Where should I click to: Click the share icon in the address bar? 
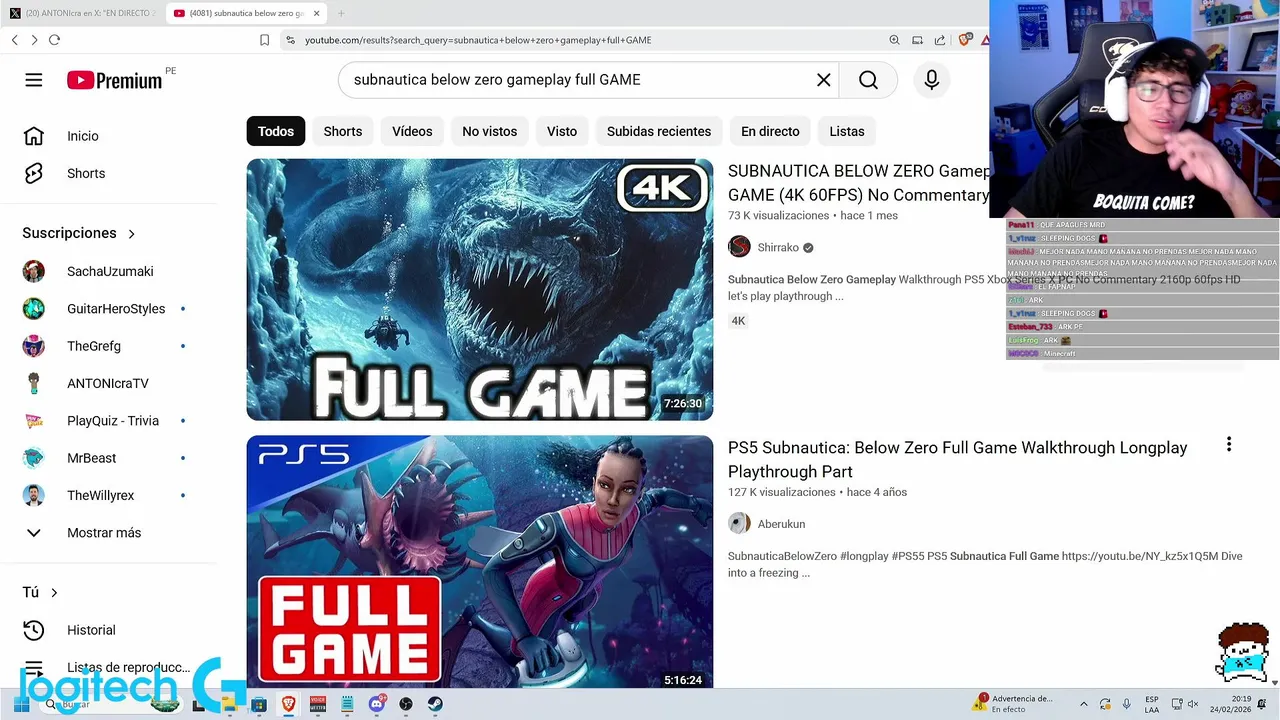tap(940, 40)
